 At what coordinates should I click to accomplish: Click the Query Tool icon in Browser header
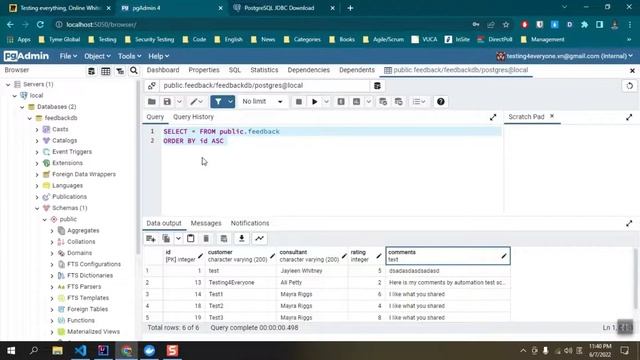[x=91, y=71]
